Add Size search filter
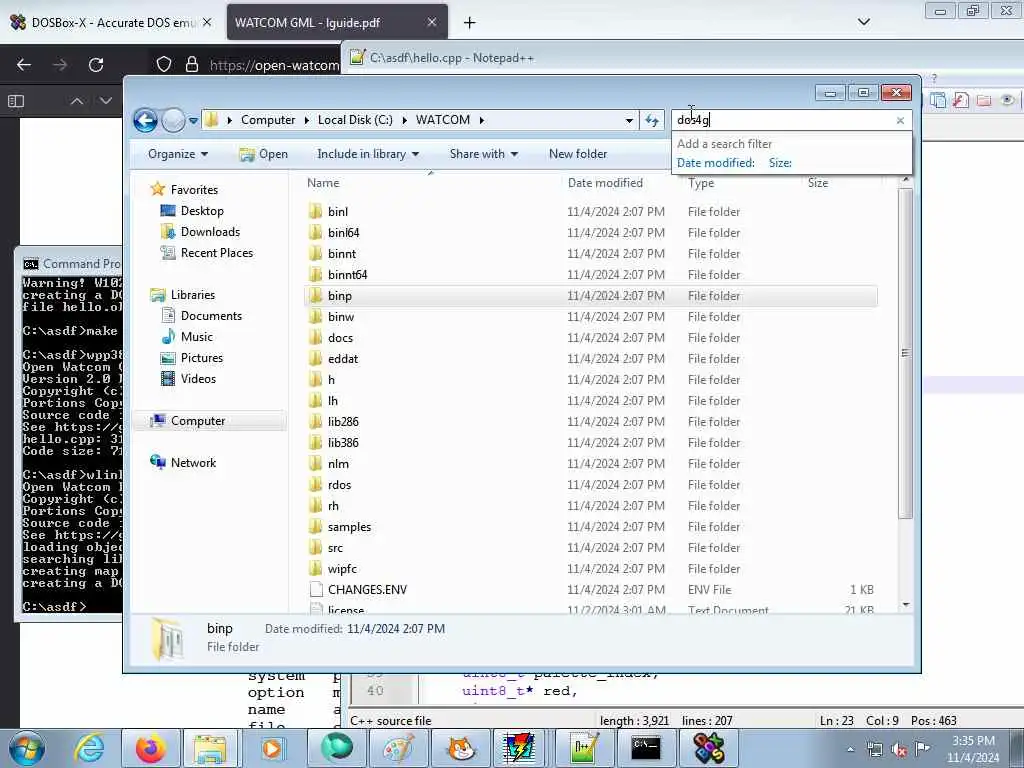Image resolution: width=1024 pixels, height=768 pixels. [x=780, y=163]
